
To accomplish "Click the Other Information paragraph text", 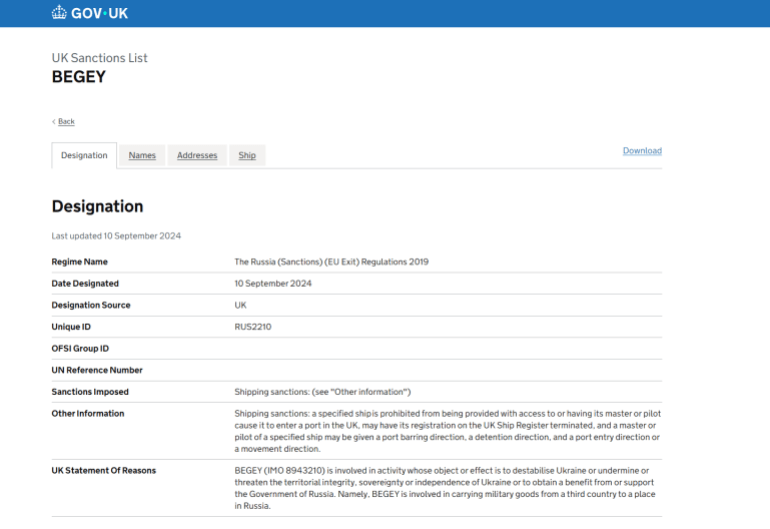I will click(x=447, y=431).
